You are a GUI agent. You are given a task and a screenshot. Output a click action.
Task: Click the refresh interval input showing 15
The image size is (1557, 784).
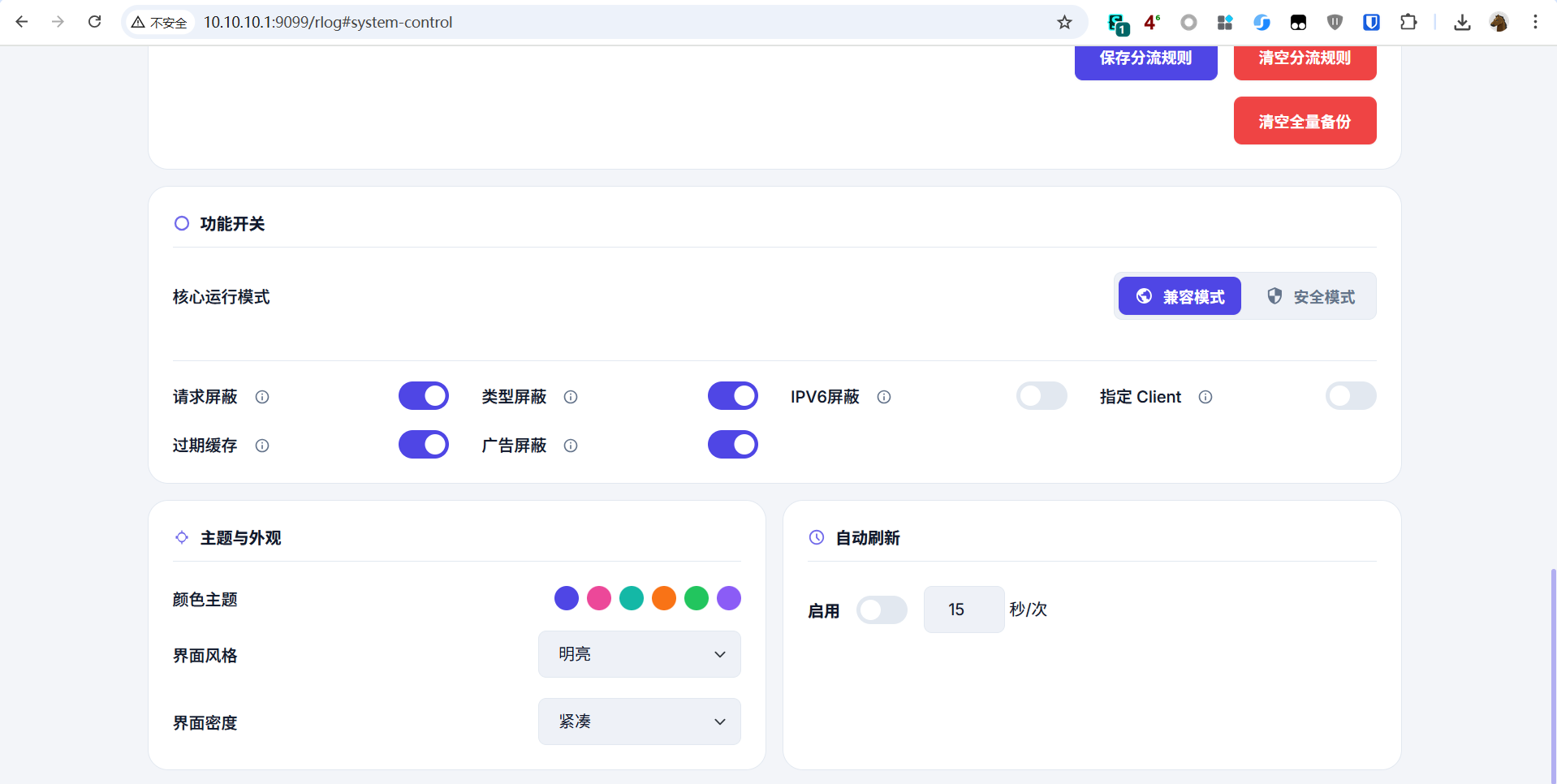pos(963,610)
